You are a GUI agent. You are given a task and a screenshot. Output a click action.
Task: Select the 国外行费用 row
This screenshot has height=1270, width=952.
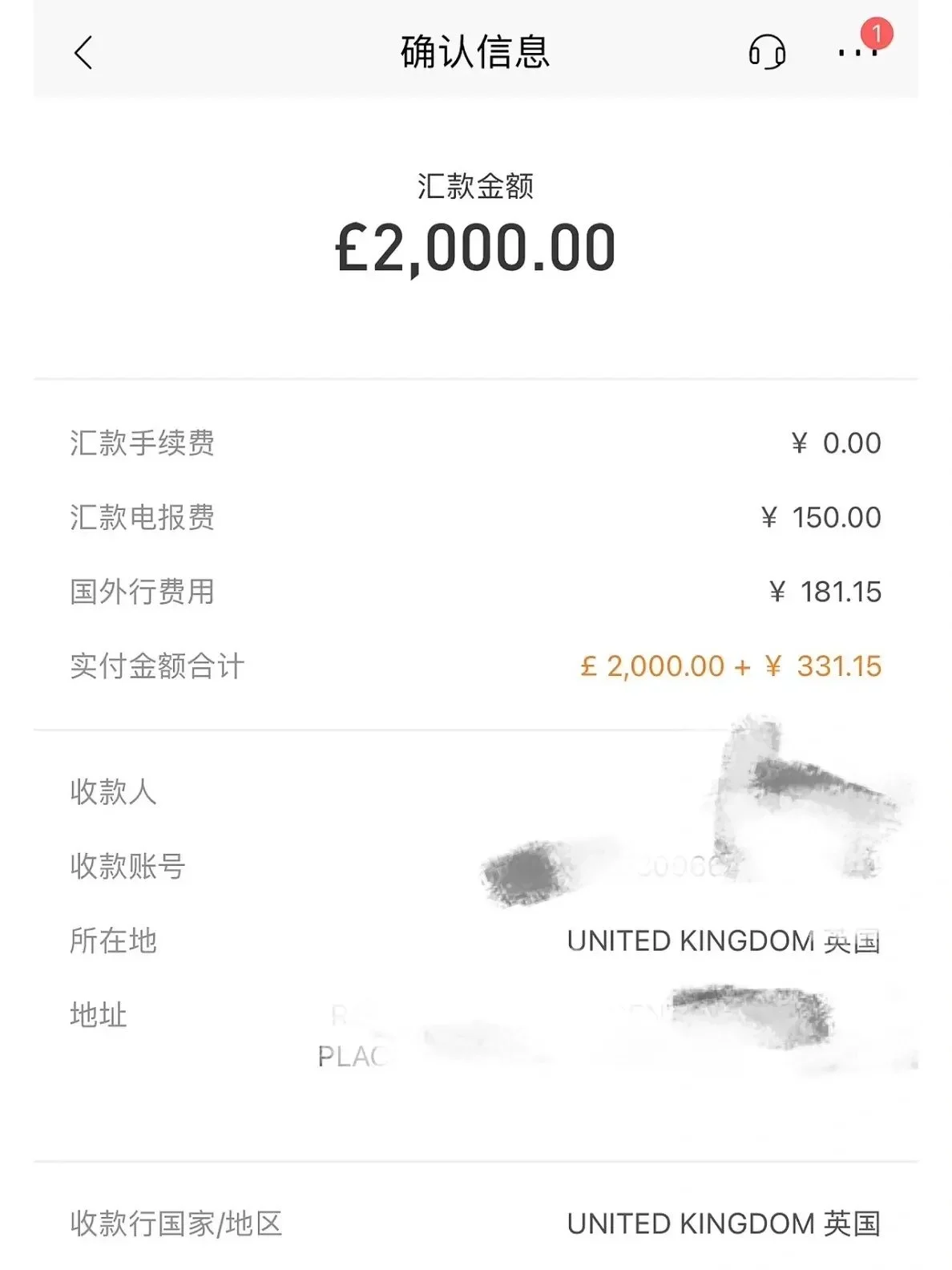(x=476, y=592)
